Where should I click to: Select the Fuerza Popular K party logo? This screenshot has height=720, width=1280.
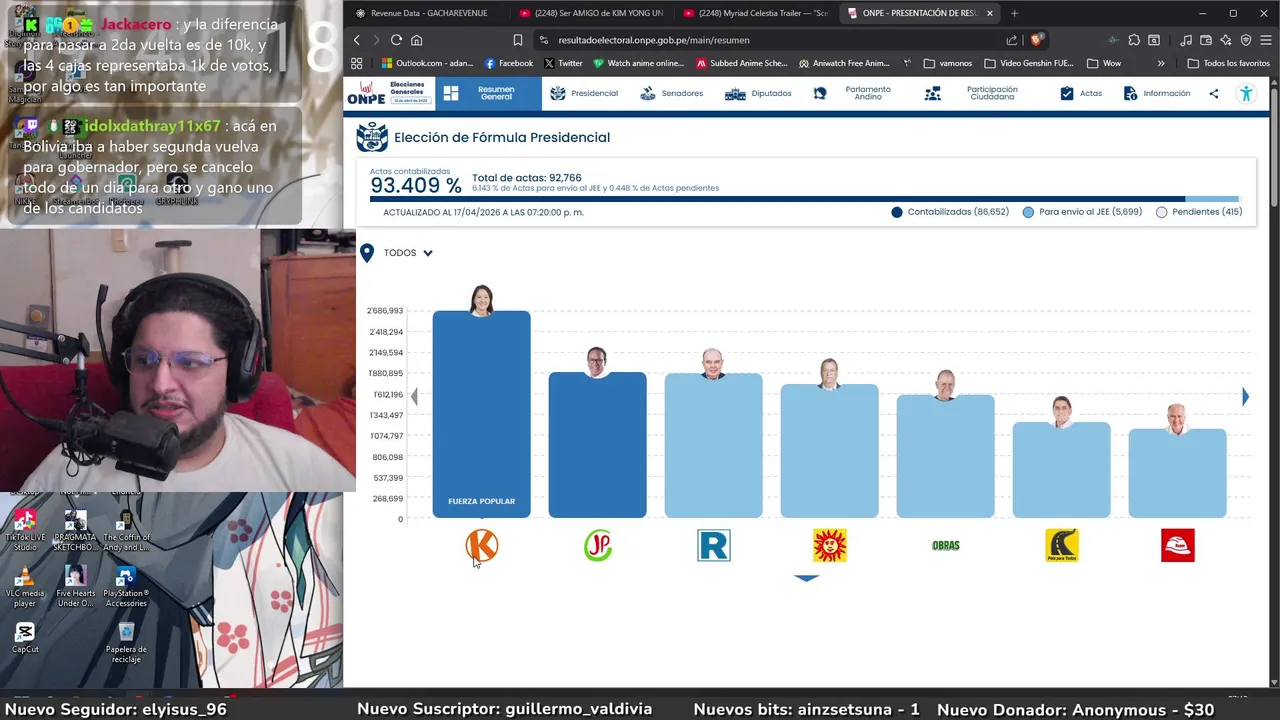482,545
